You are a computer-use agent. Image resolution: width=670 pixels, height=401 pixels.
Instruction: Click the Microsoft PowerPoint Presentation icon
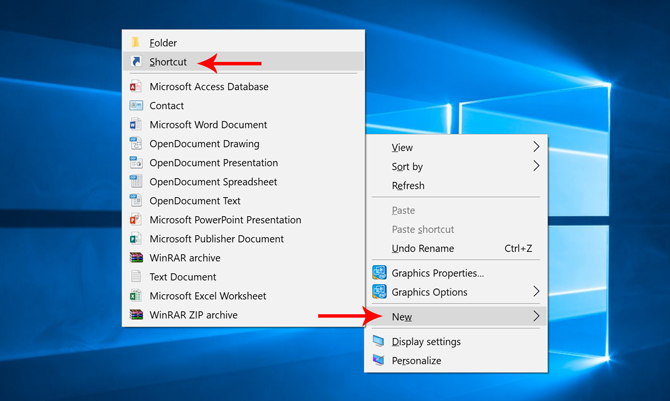pyautogui.click(x=136, y=220)
